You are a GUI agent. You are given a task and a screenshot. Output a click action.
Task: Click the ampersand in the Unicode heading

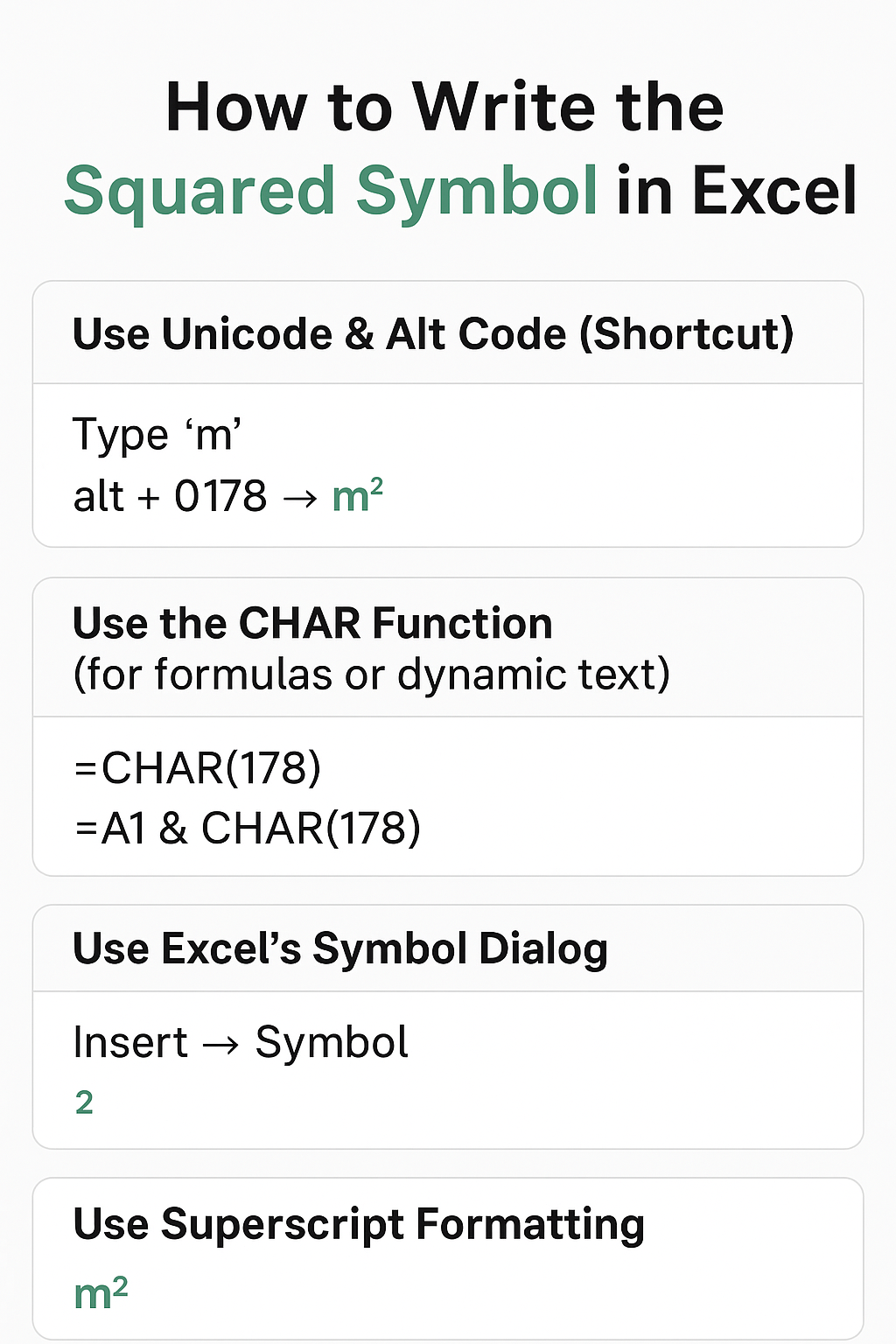tap(359, 334)
